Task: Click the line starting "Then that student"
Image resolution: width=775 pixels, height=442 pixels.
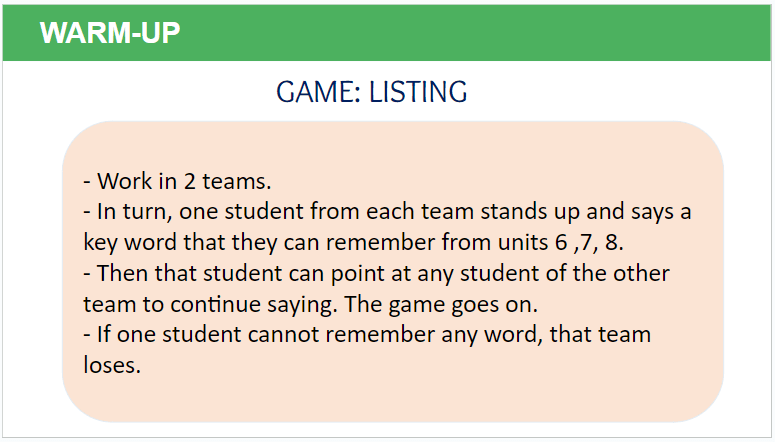Action: pos(377,273)
